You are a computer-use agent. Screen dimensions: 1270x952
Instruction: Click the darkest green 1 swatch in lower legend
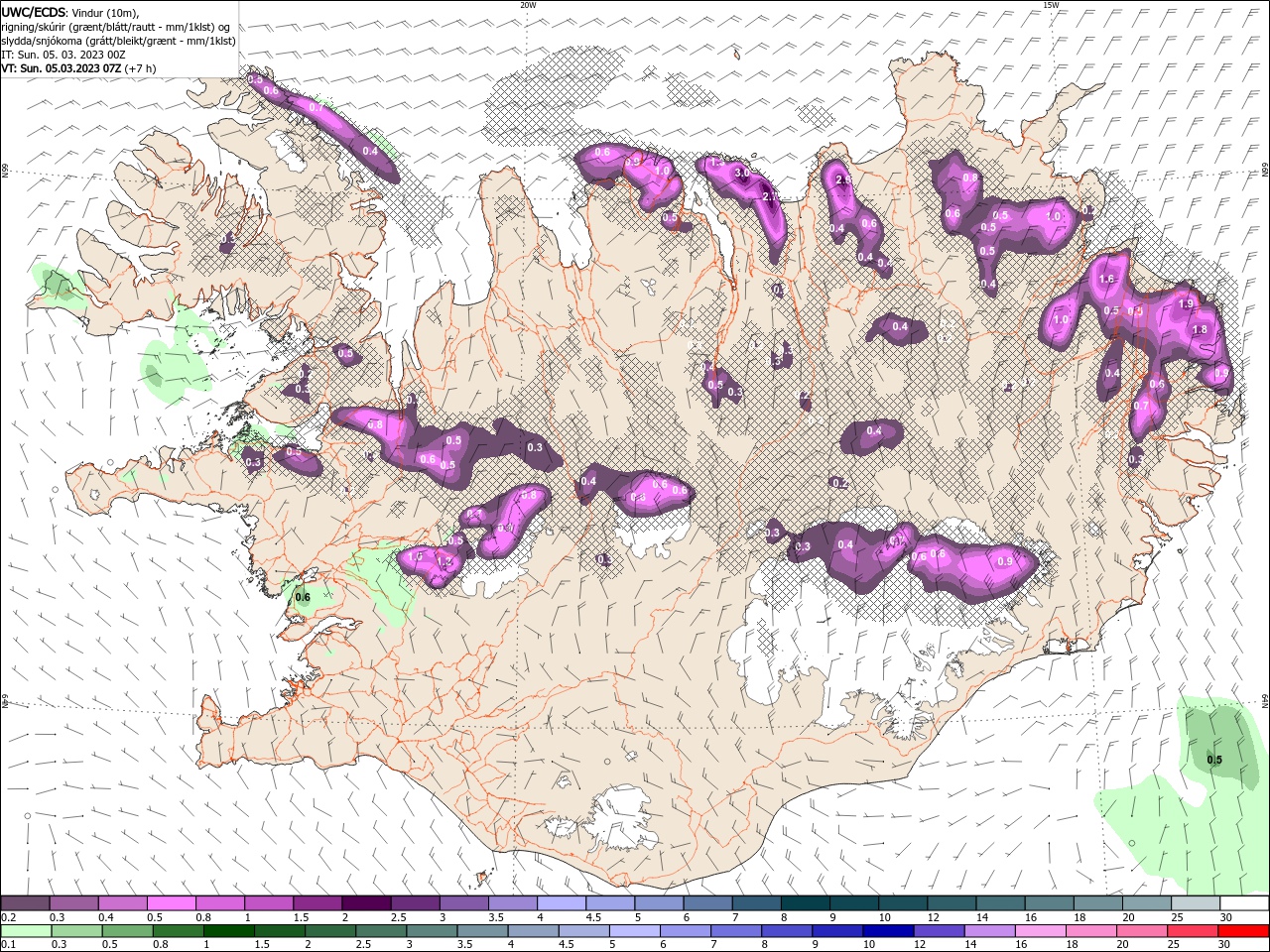(229, 931)
